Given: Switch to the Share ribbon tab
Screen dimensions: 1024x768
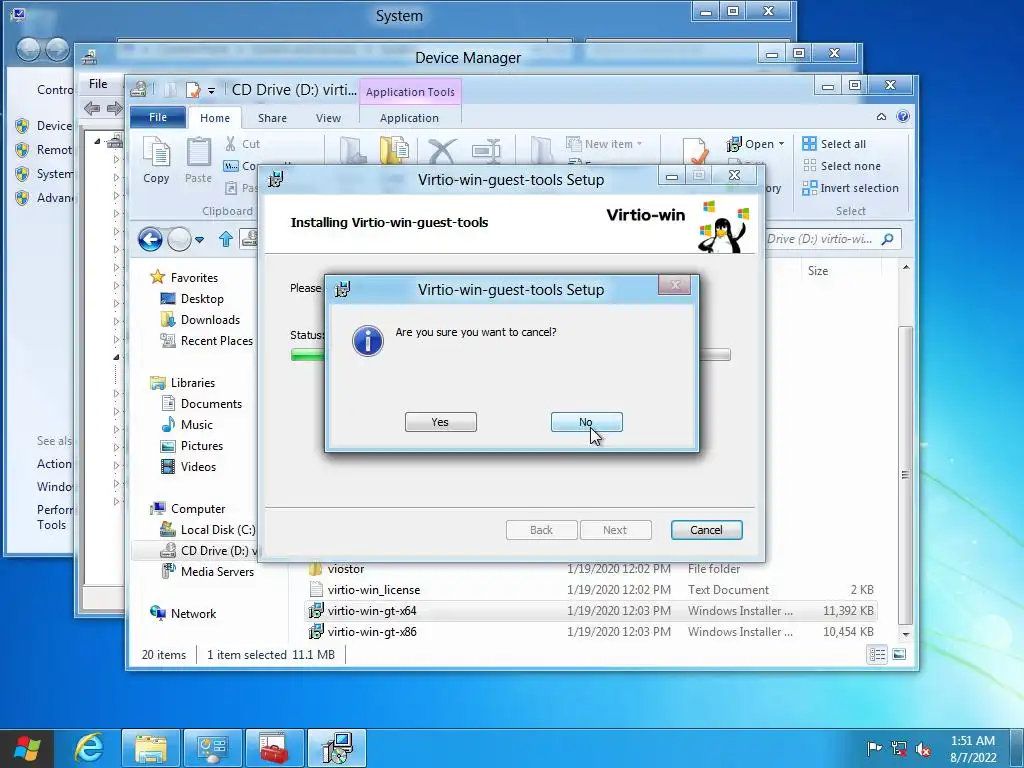Looking at the screenshot, I should coord(272,118).
